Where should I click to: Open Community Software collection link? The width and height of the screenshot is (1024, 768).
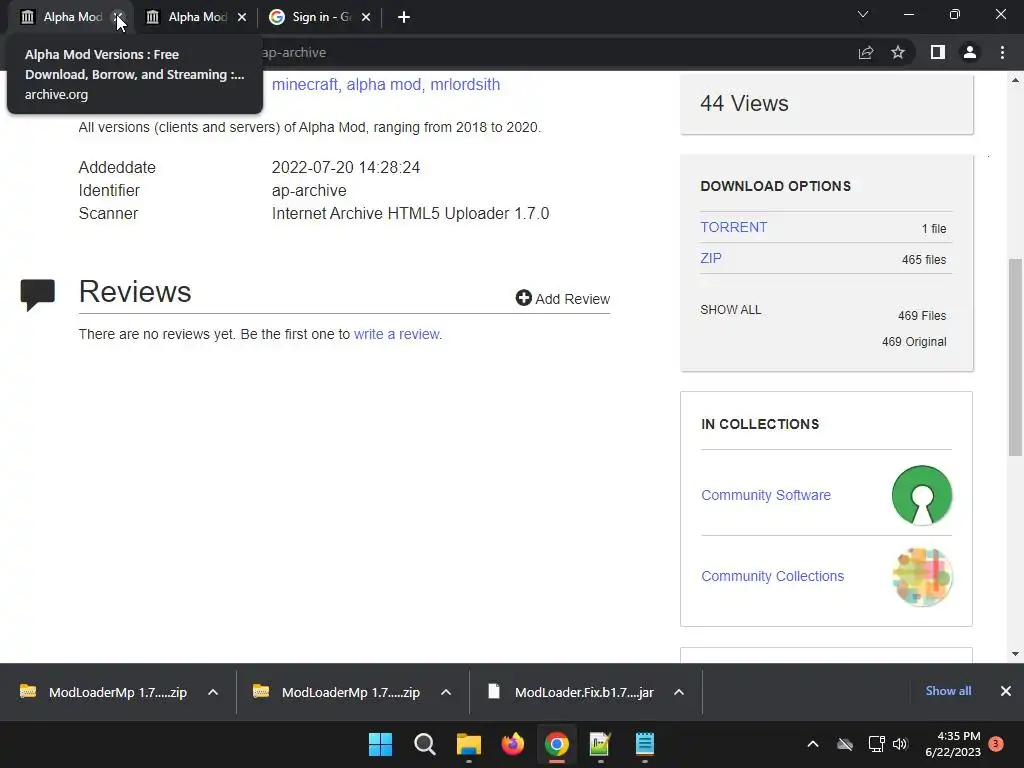(x=765, y=495)
